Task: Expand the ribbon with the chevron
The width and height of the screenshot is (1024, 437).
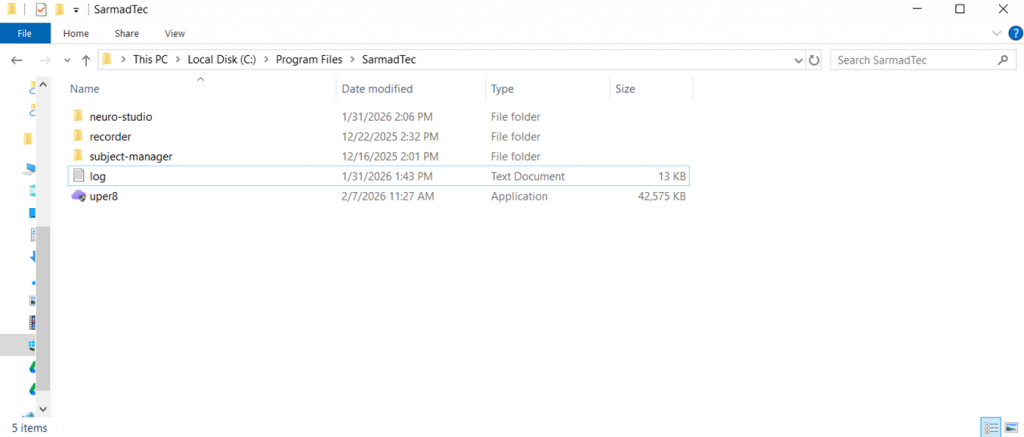Action: tap(997, 33)
